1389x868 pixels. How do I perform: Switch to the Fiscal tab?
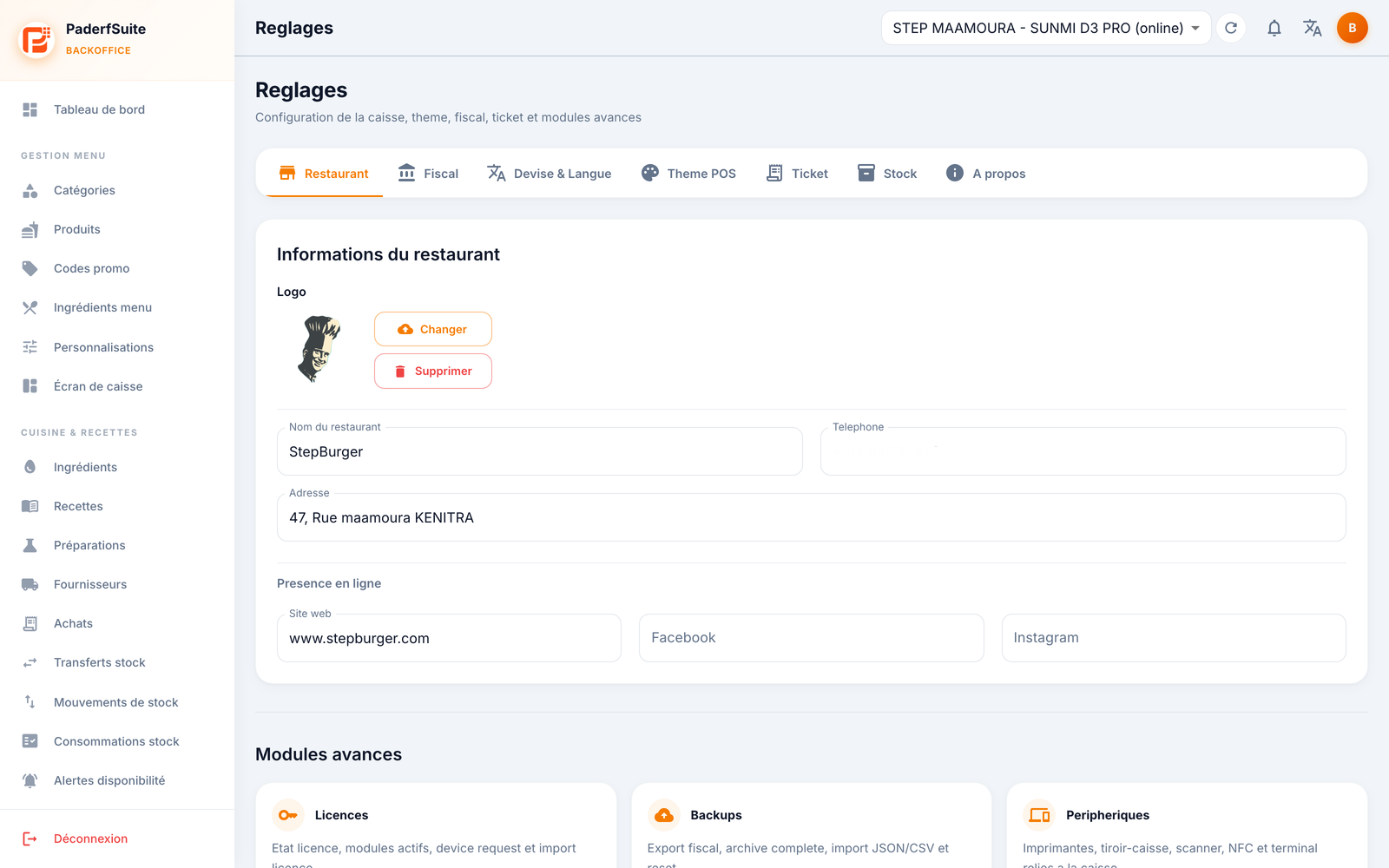pyautogui.click(x=428, y=174)
